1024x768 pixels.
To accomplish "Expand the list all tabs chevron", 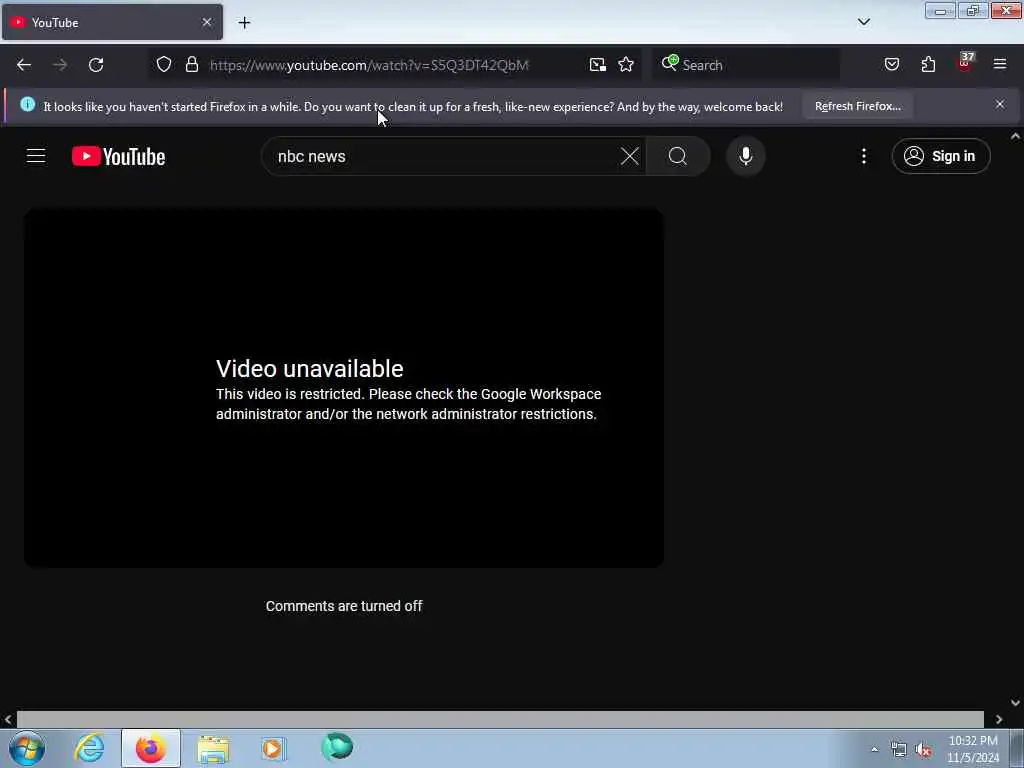I will point(863,22).
